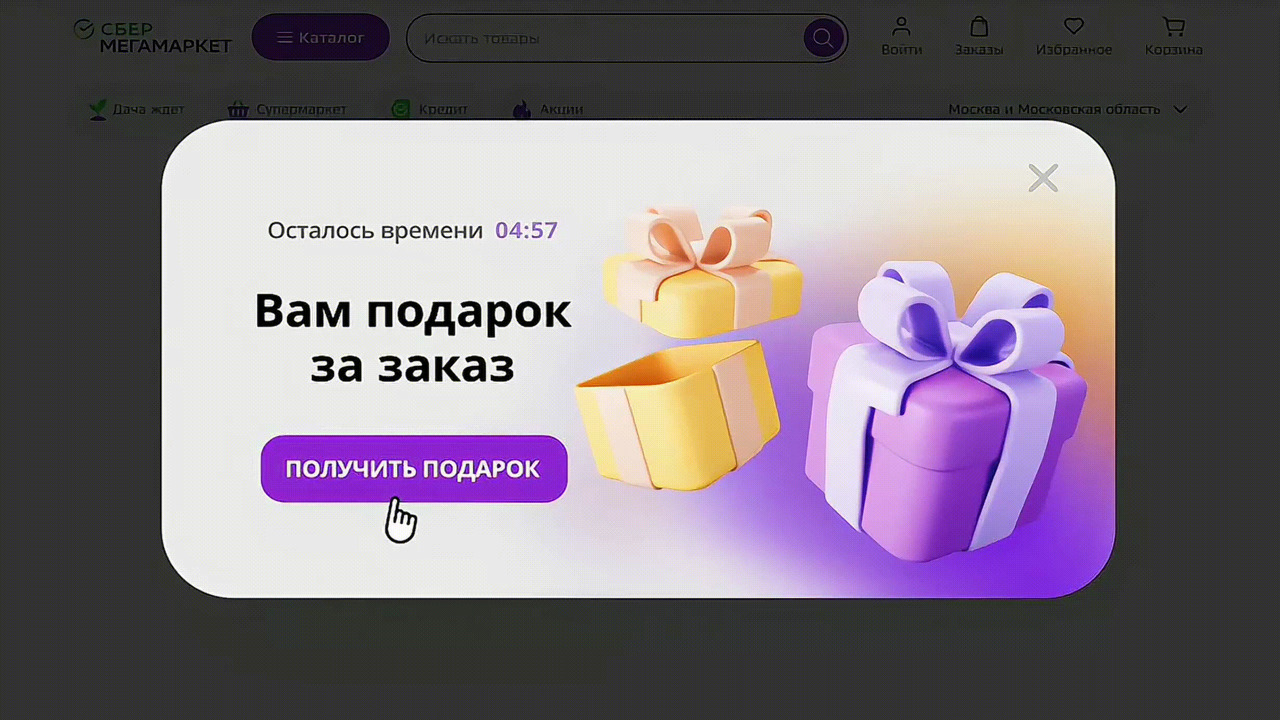Expand the Москва и Московская область dropdown
Image resolution: width=1280 pixels, height=720 pixels.
click(1067, 109)
